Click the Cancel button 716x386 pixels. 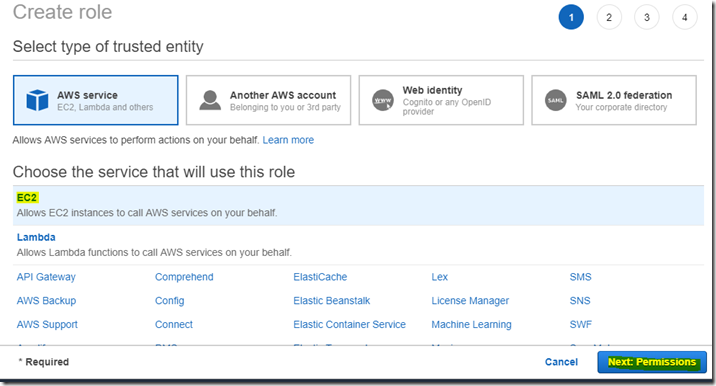561,362
